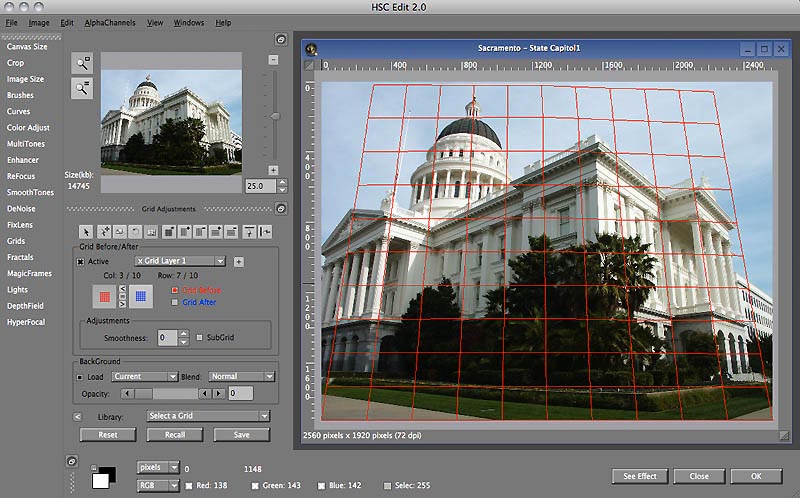This screenshot has width=800, height=498.
Task: Select the undo curved-arrow grid tool
Action: click(135, 232)
